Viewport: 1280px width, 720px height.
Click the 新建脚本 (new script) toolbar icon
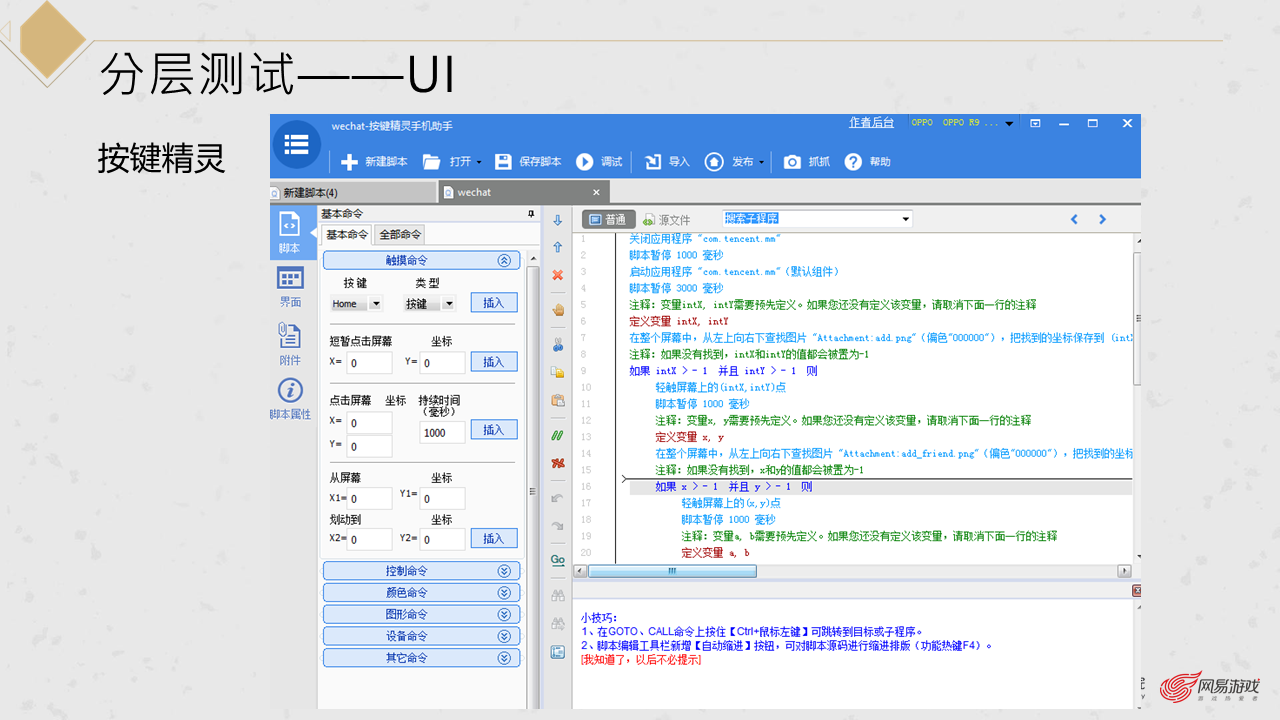349,162
